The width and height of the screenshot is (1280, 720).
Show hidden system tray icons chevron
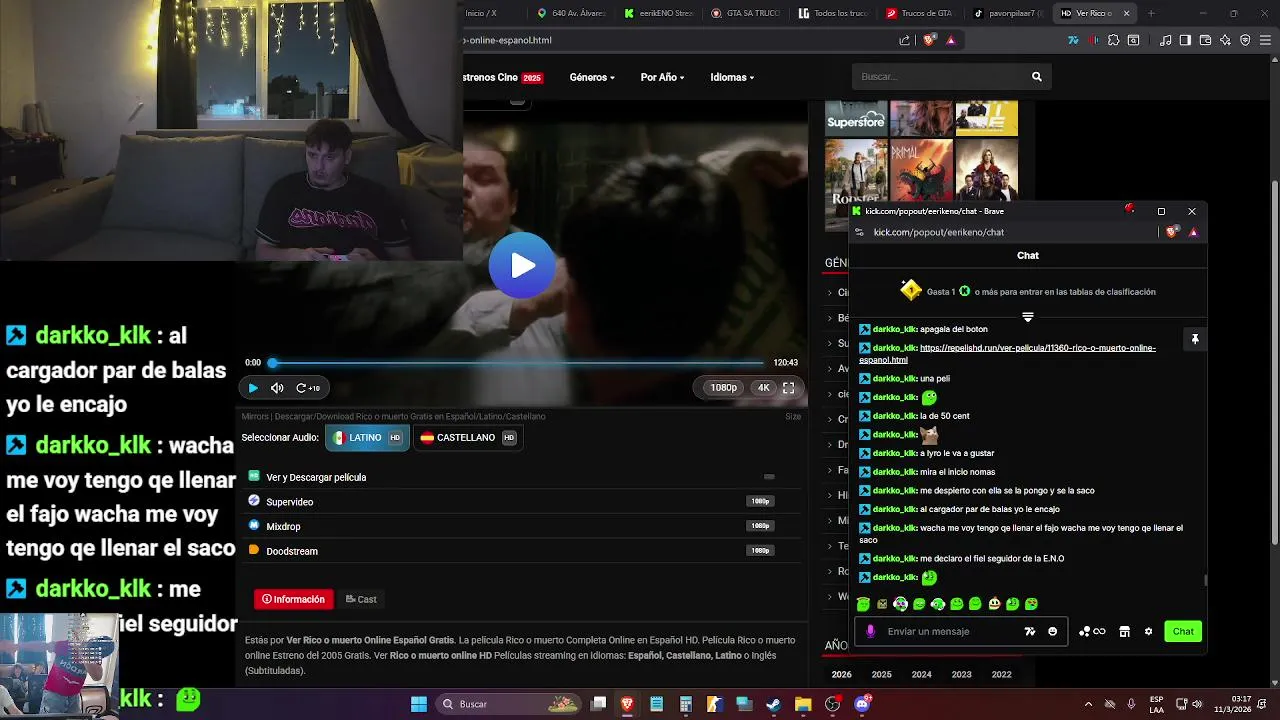point(1089,704)
